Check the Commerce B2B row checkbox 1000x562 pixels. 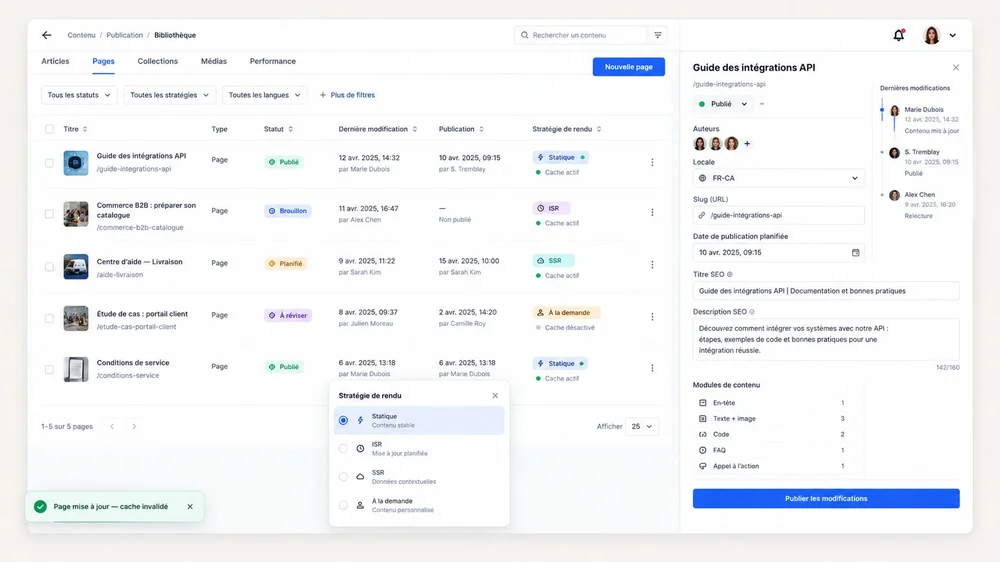[x=49, y=214]
